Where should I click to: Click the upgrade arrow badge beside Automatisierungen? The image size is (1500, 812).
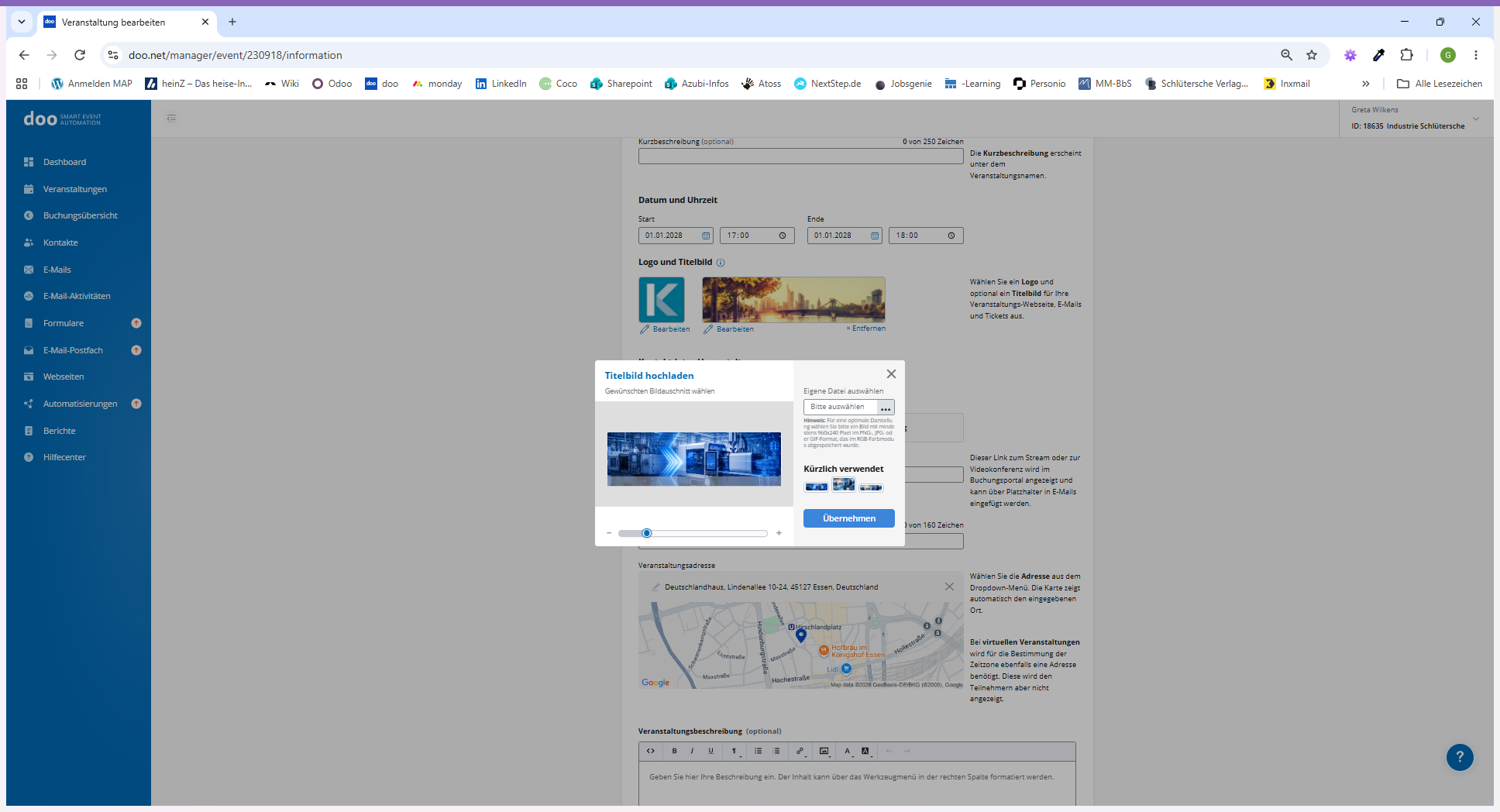point(136,404)
